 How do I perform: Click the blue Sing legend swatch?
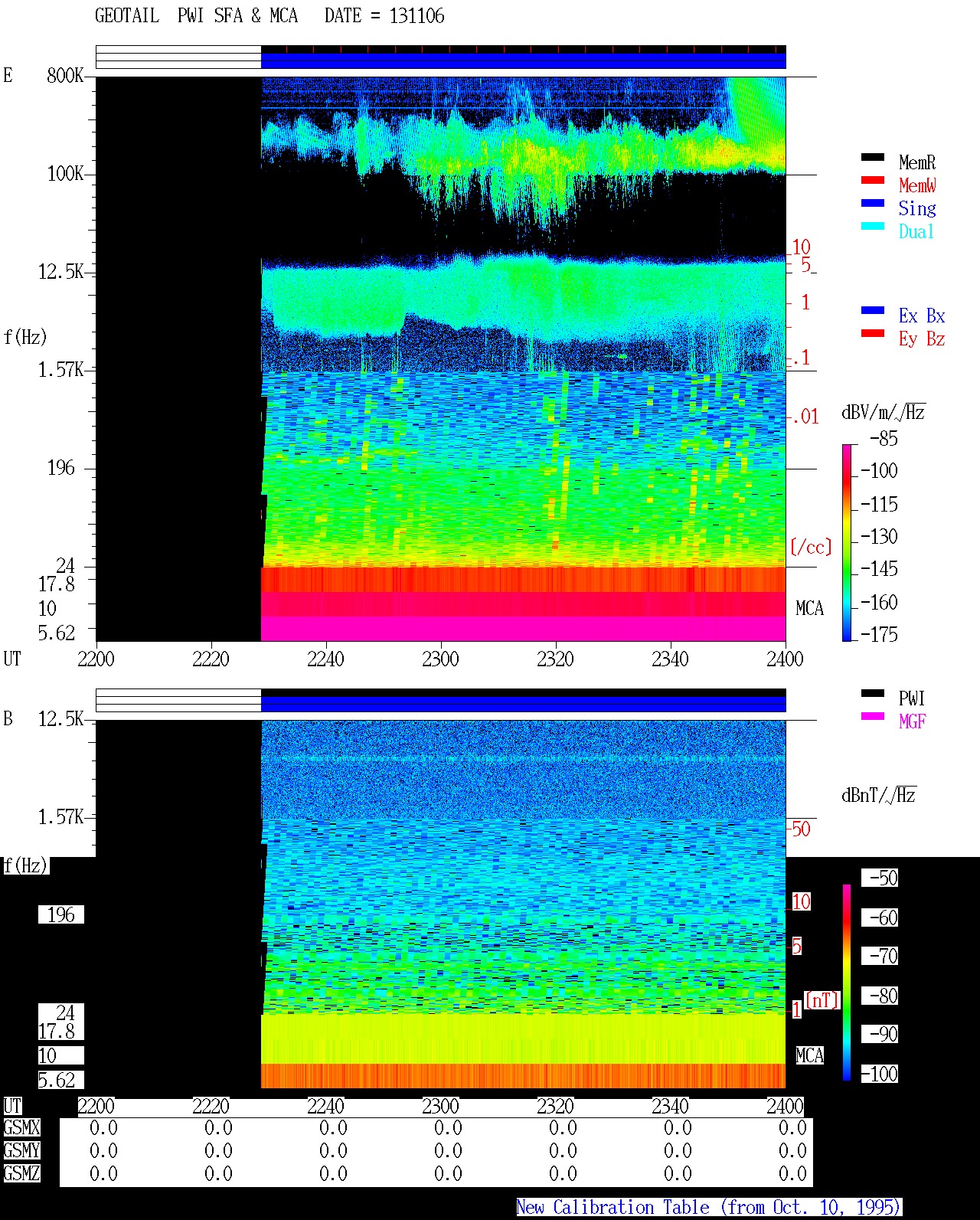click(872, 203)
